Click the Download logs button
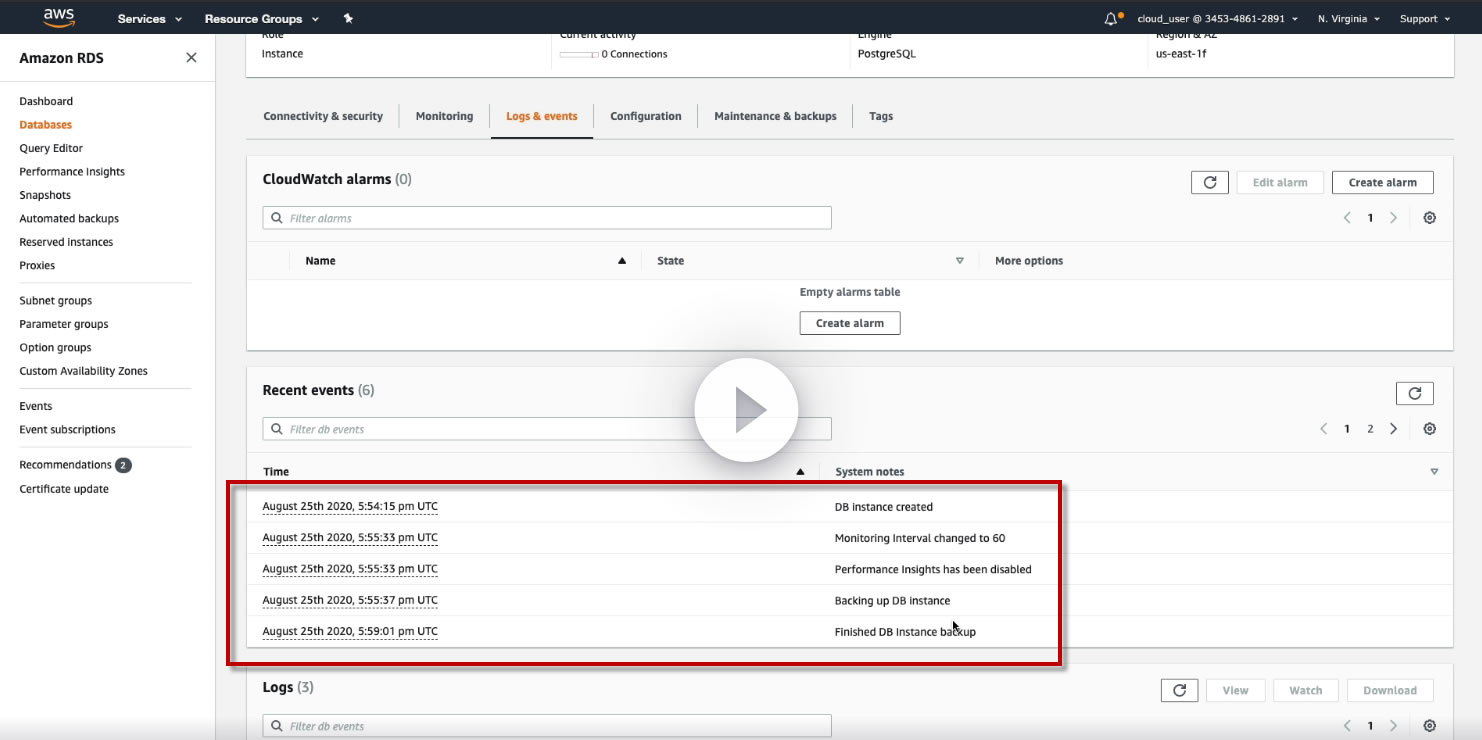The image size is (1482, 740). [1390, 690]
